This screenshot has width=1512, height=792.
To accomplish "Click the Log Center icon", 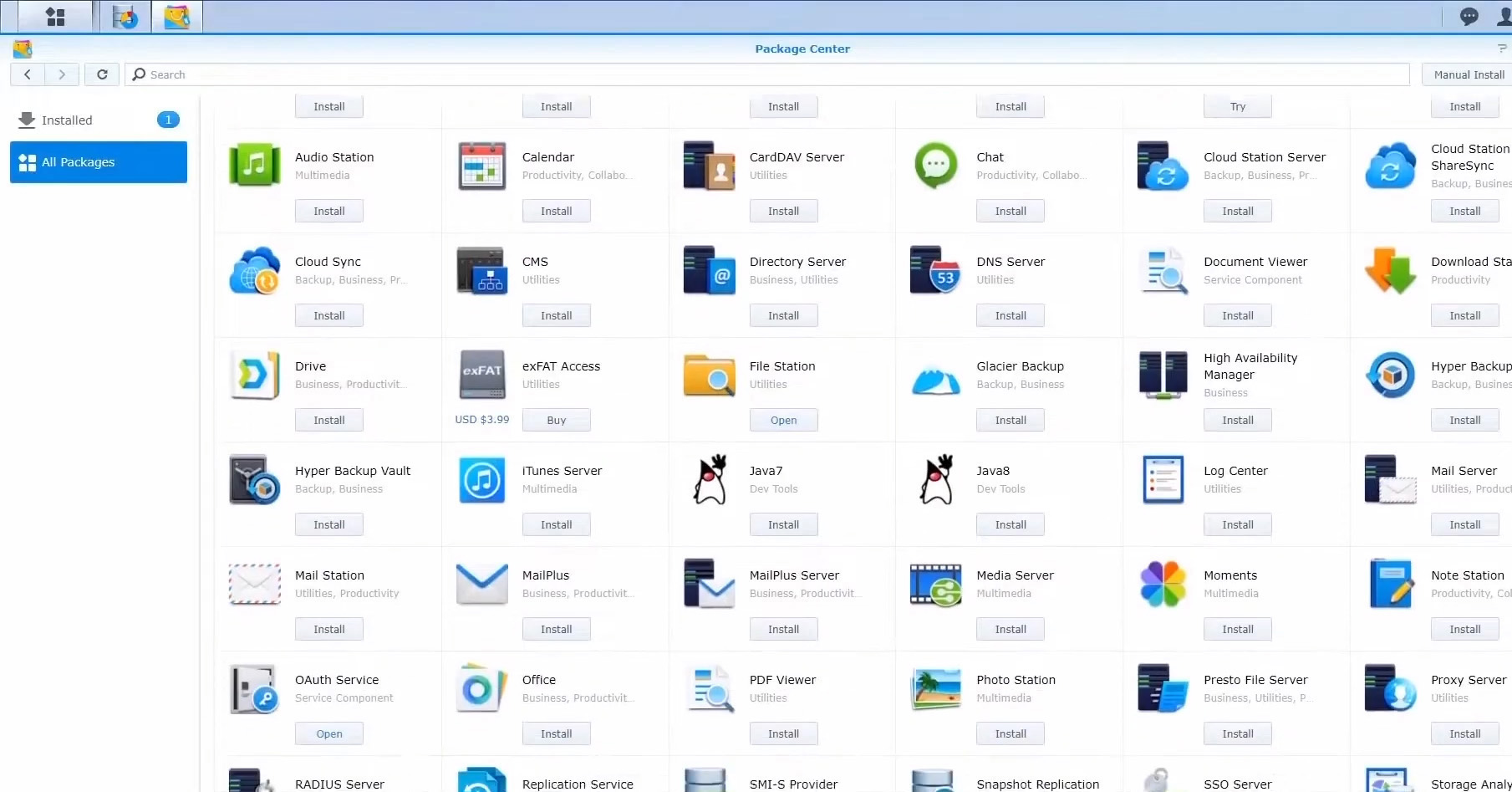I will 1163,479.
